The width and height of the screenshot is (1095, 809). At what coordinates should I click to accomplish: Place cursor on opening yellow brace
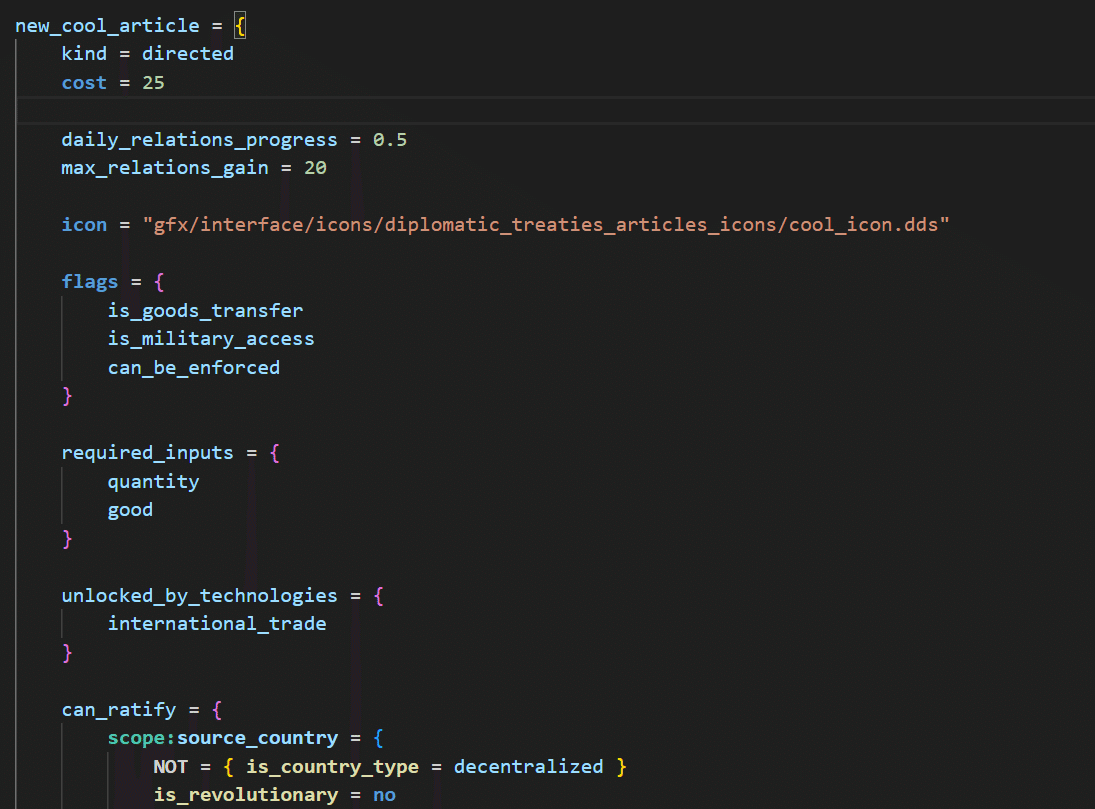pos(240,27)
